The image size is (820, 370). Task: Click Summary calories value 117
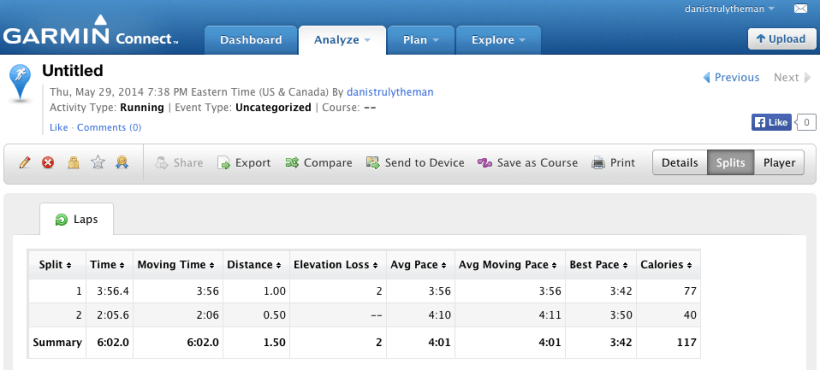tap(686, 342)
